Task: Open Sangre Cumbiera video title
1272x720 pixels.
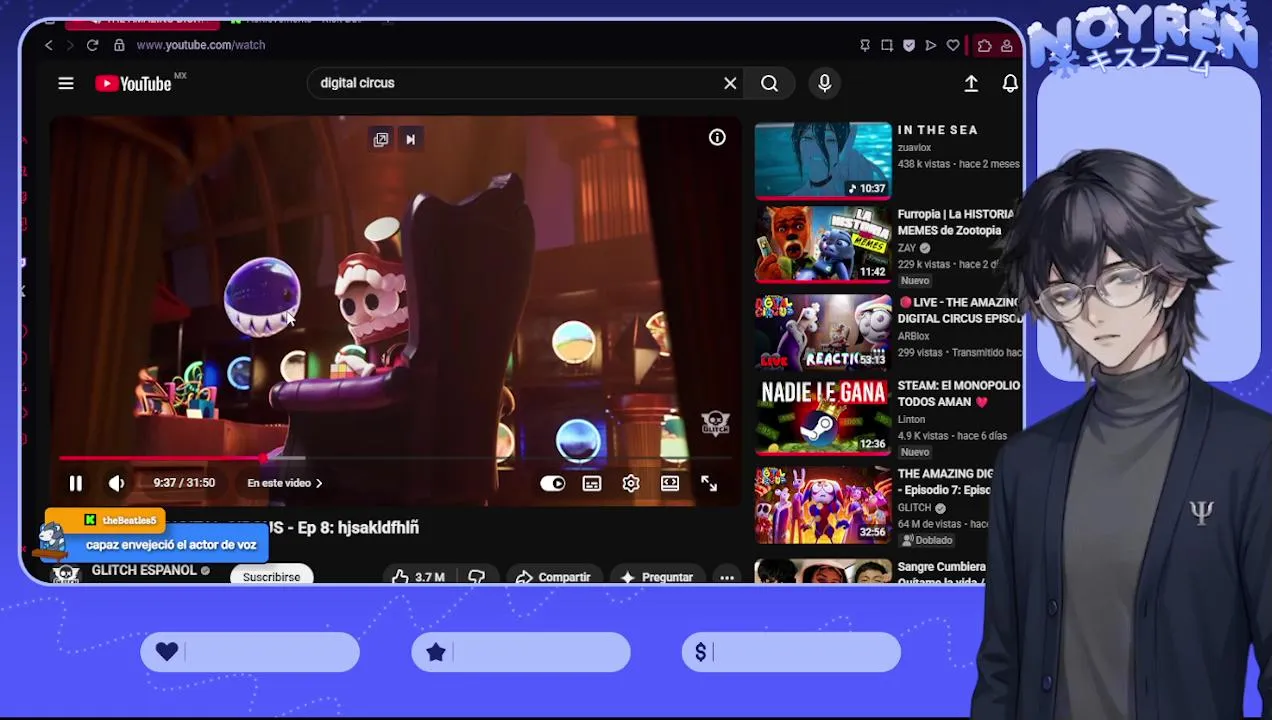Action: (x=942, y=572)
